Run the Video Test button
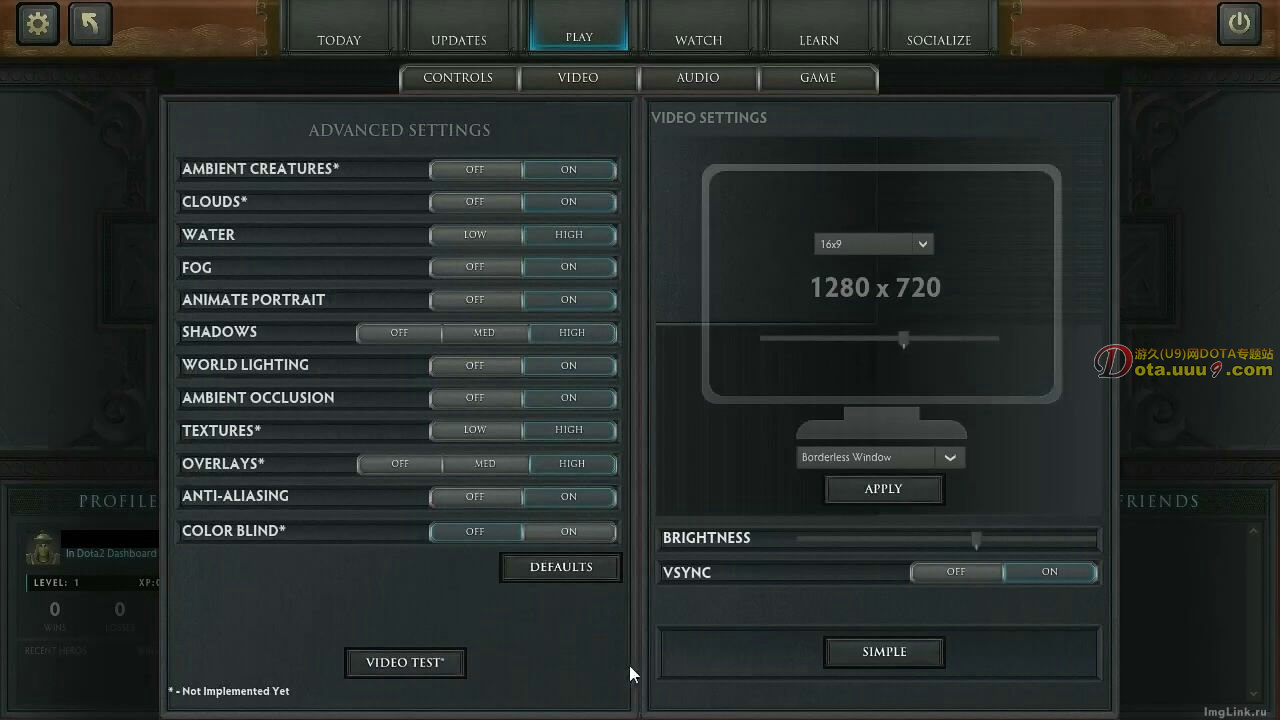This screenshot has height=720, width=1280. tap(405, 663)
